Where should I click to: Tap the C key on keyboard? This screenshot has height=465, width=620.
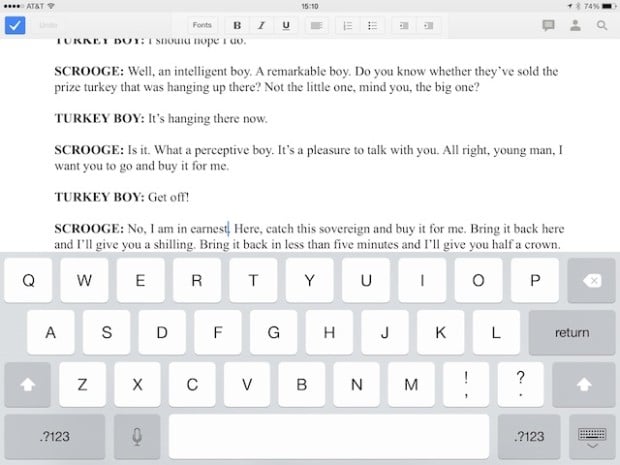tap(192, 384)
